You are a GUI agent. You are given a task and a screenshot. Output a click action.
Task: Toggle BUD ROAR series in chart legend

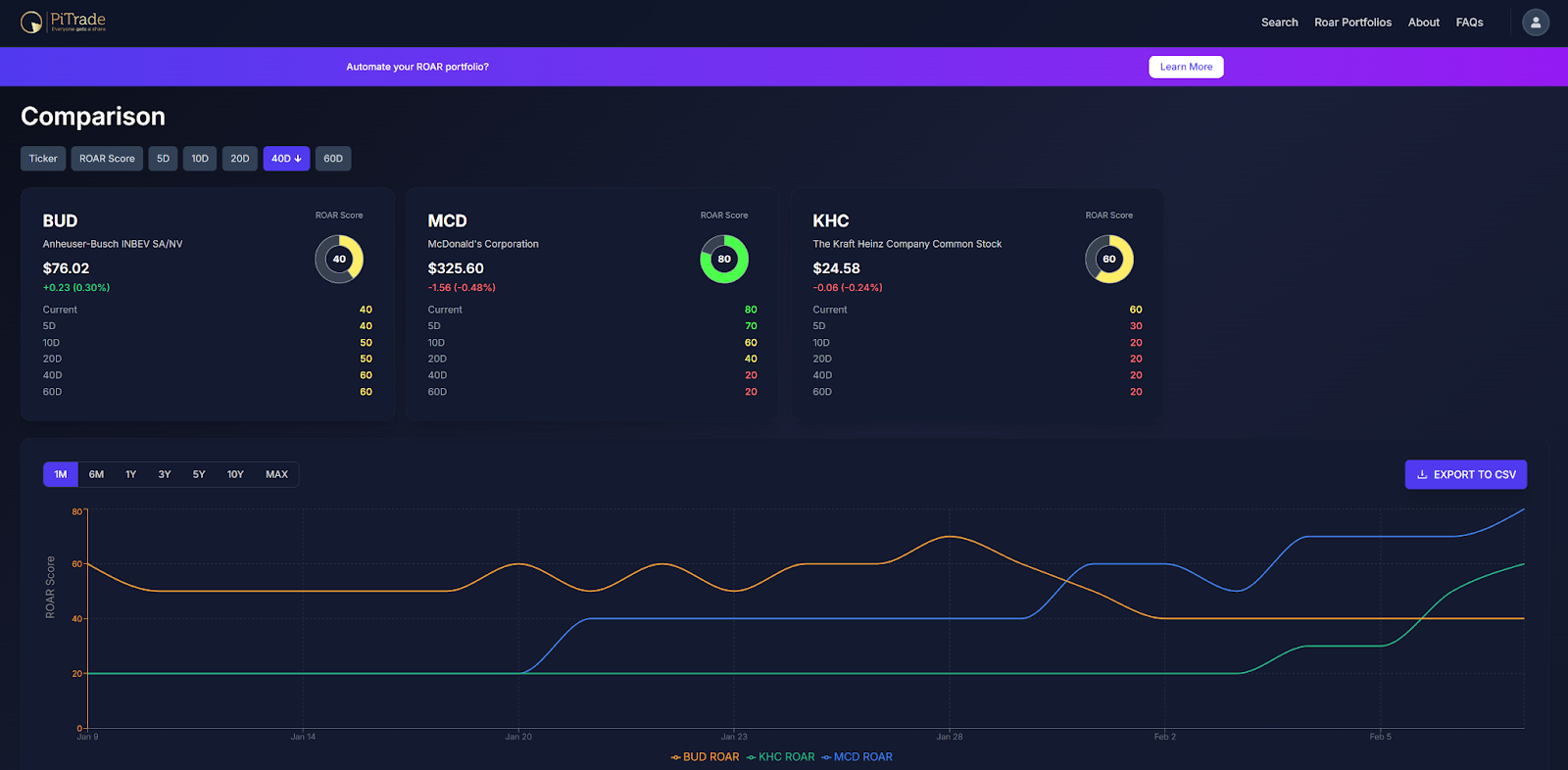(705, 757)
